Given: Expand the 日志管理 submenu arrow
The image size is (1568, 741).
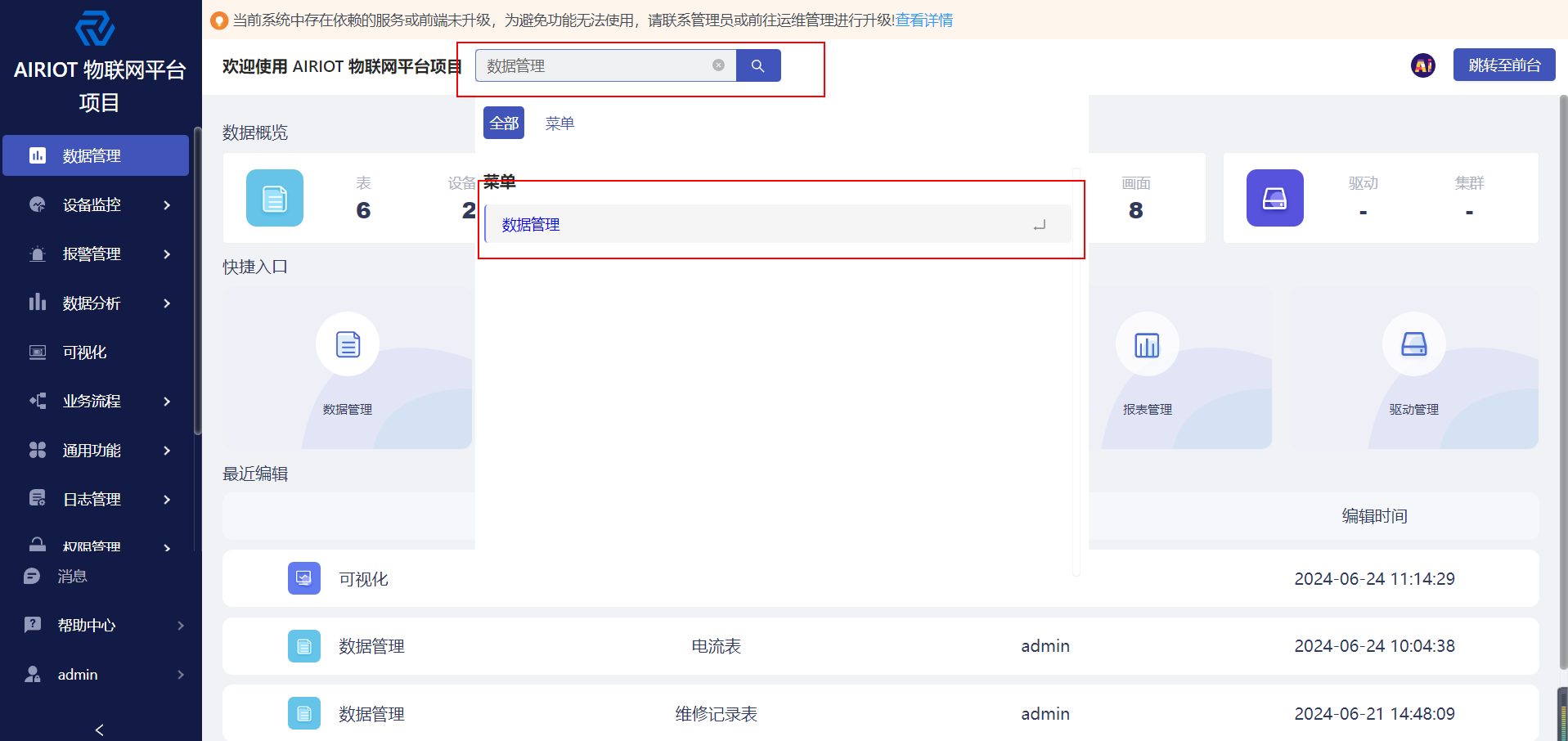Looking at the screenshot, I should (167, 499).
